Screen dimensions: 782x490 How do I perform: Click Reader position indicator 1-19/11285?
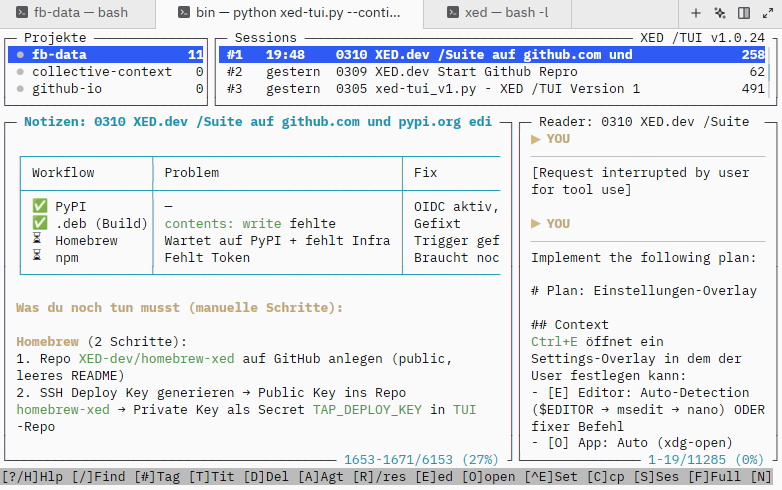tap(706, 459)
